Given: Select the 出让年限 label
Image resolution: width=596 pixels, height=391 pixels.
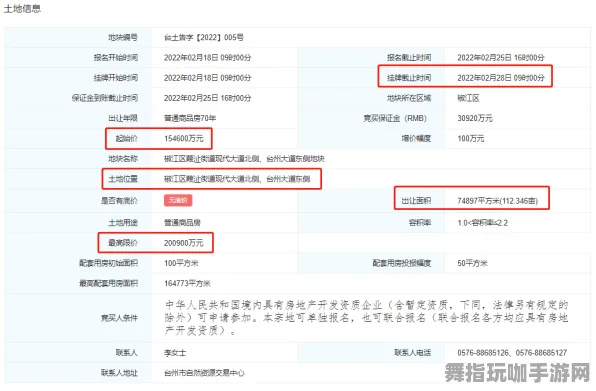Looking at the screenshot, I should [x=123, y=118].
